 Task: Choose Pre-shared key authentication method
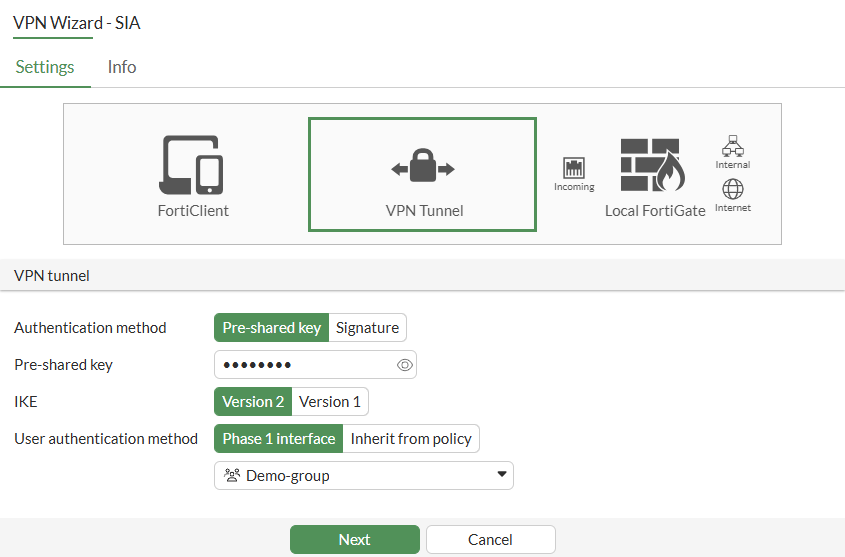[x=272, y=328]
